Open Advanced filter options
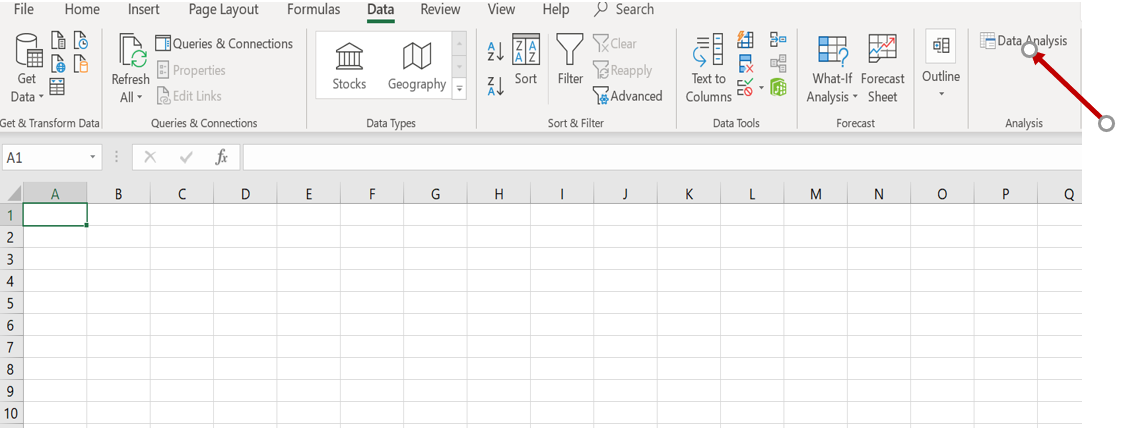The image size is (1123, 428). click(x=628, y=96)
